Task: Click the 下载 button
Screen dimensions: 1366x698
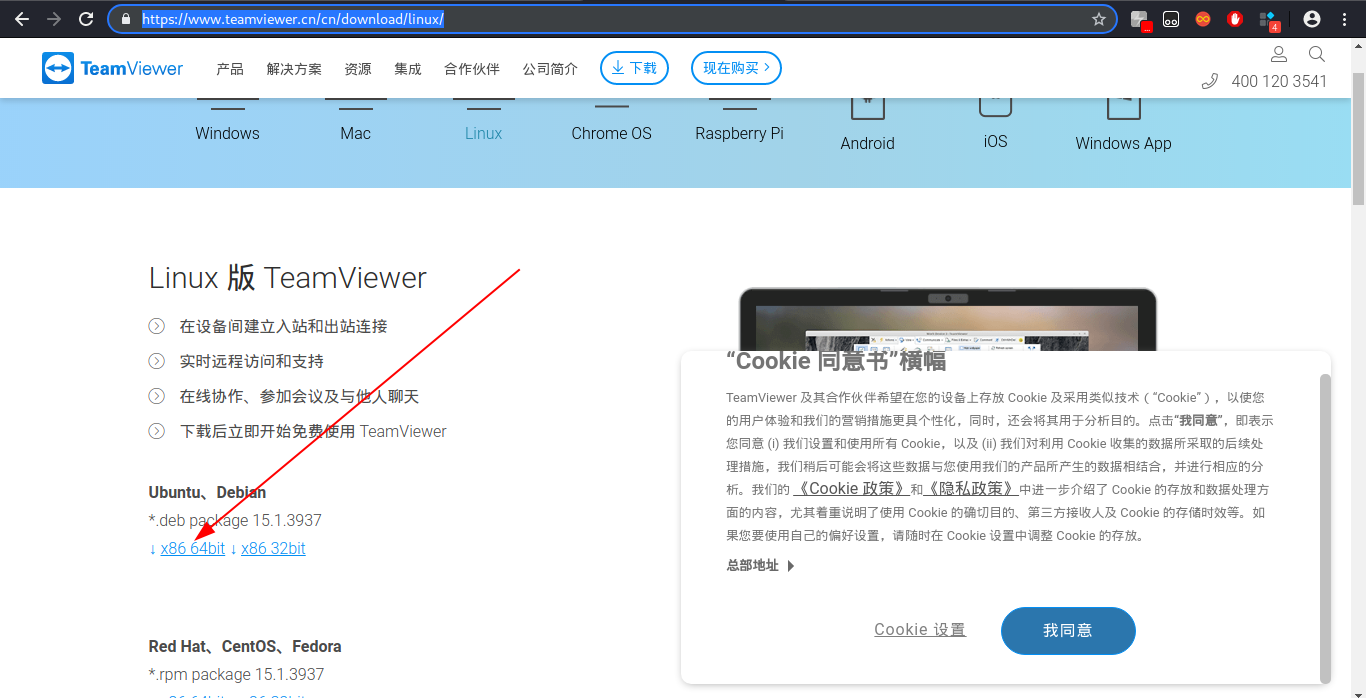Action: pos(634,68)
